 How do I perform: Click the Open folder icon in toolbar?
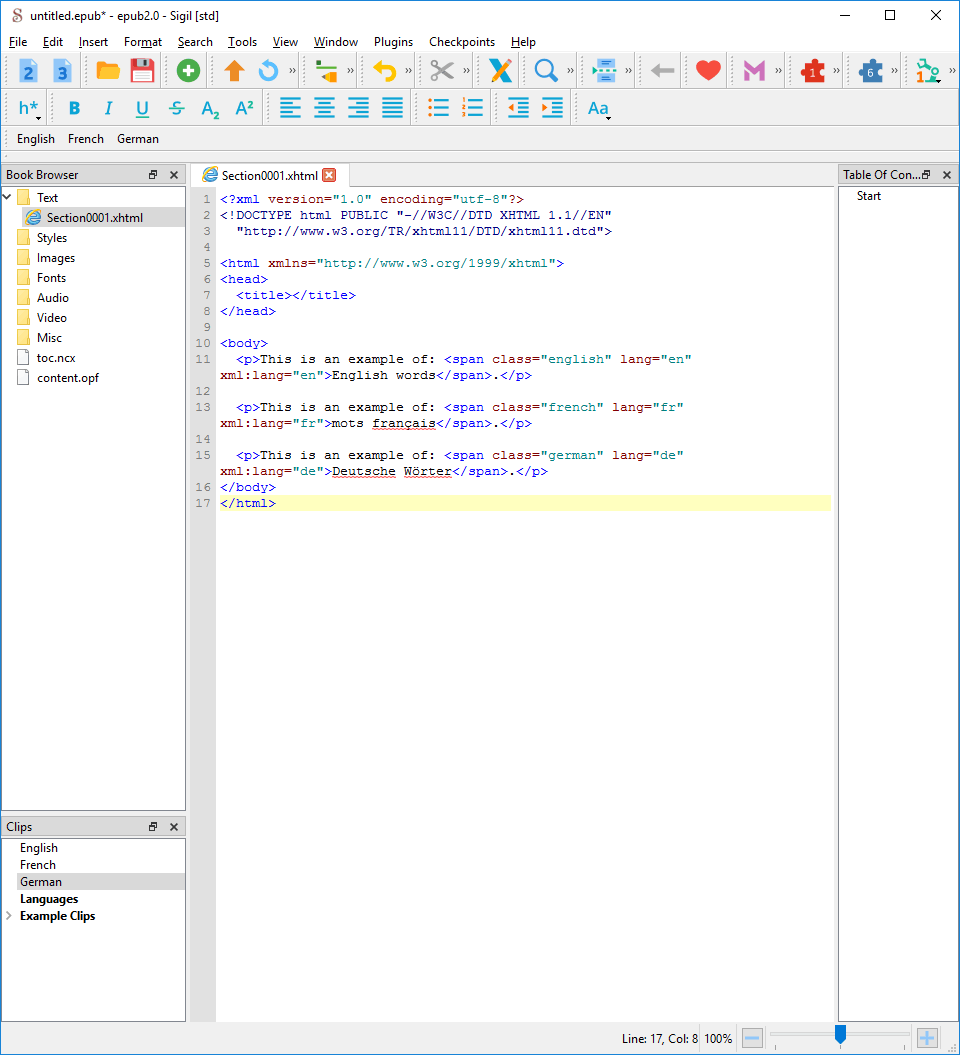pos(108,71)
